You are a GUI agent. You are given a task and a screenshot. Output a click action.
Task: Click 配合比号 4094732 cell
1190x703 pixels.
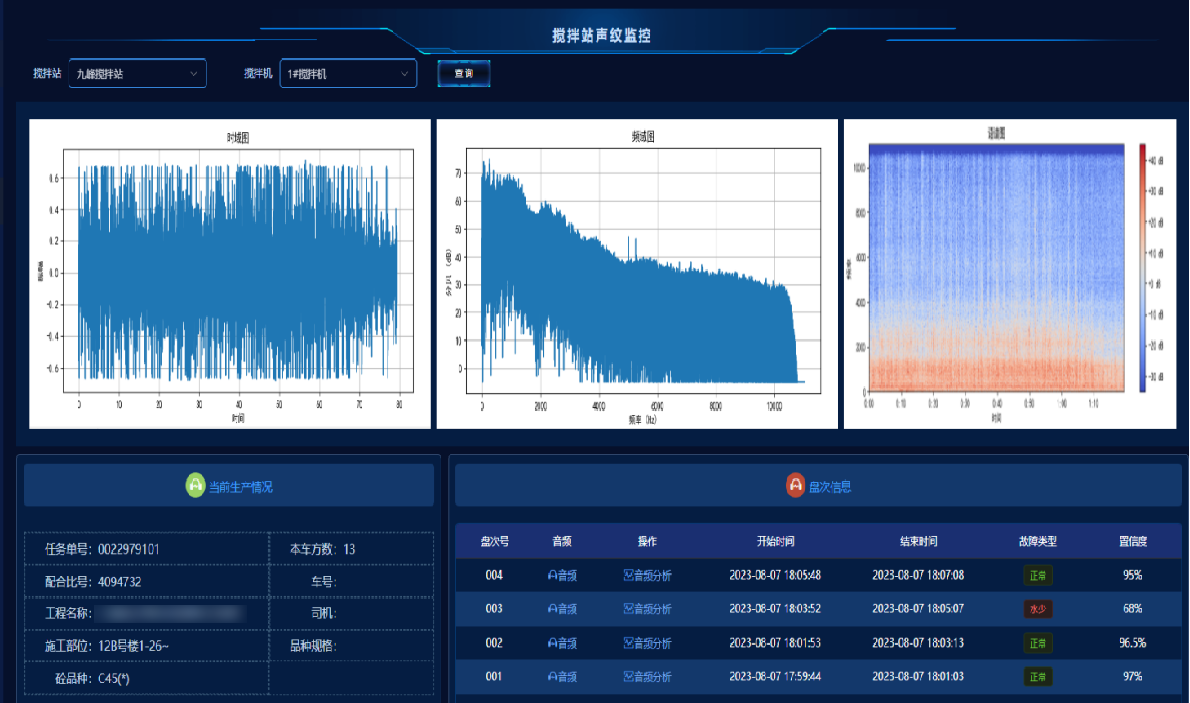click(x=147, y=582)
